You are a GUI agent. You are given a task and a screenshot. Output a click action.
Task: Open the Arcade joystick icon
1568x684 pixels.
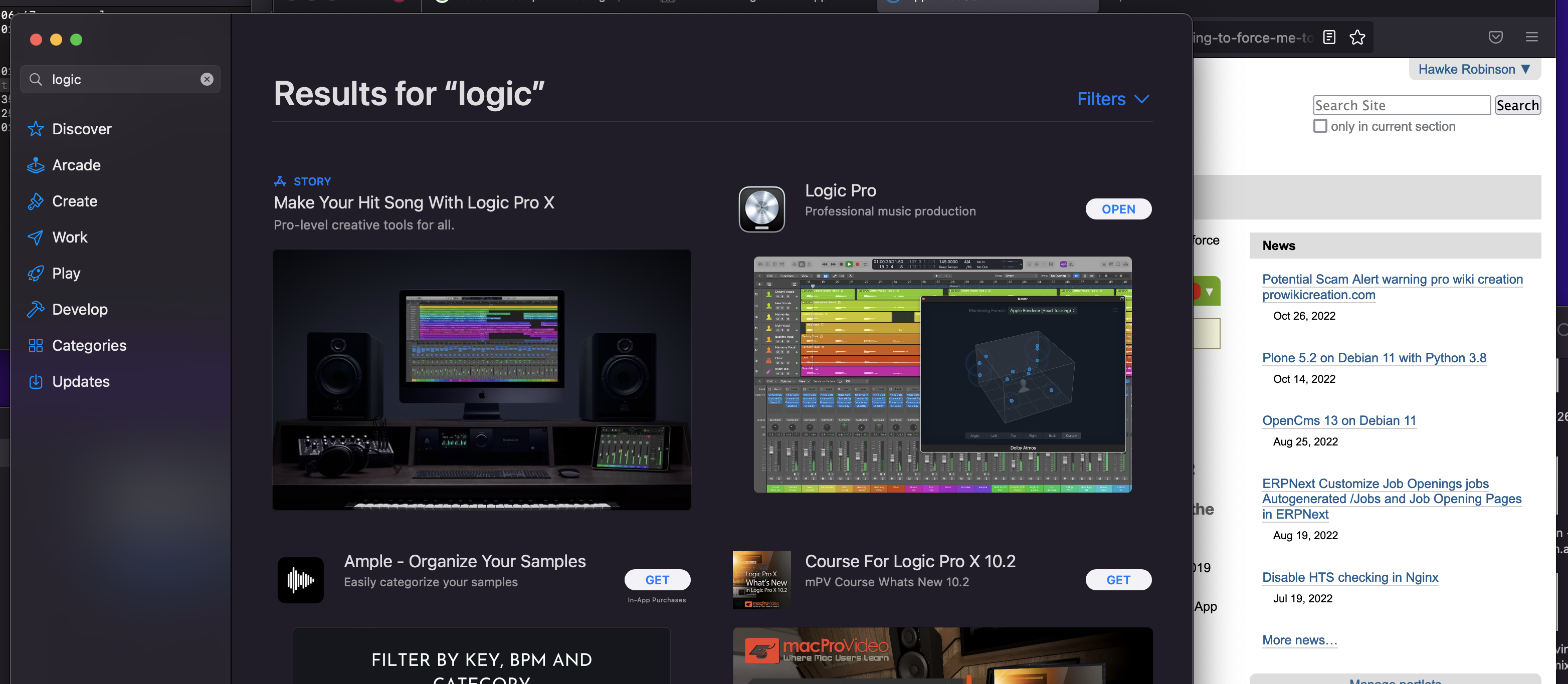point(35,165)
